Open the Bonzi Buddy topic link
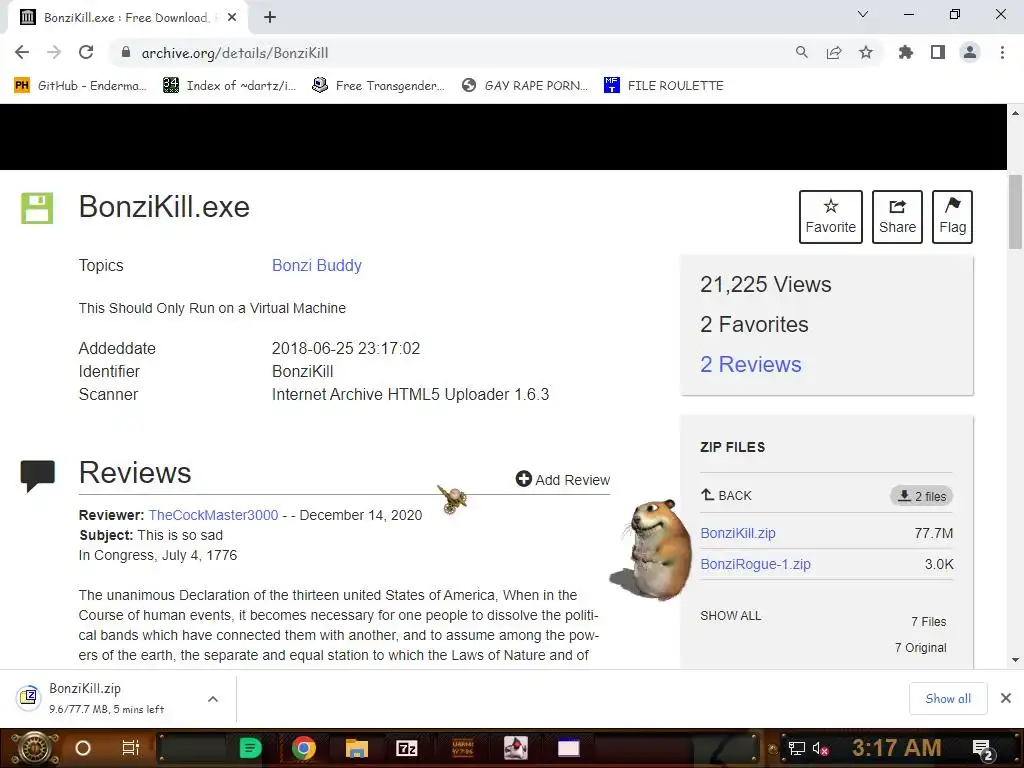 pos(317,265)
